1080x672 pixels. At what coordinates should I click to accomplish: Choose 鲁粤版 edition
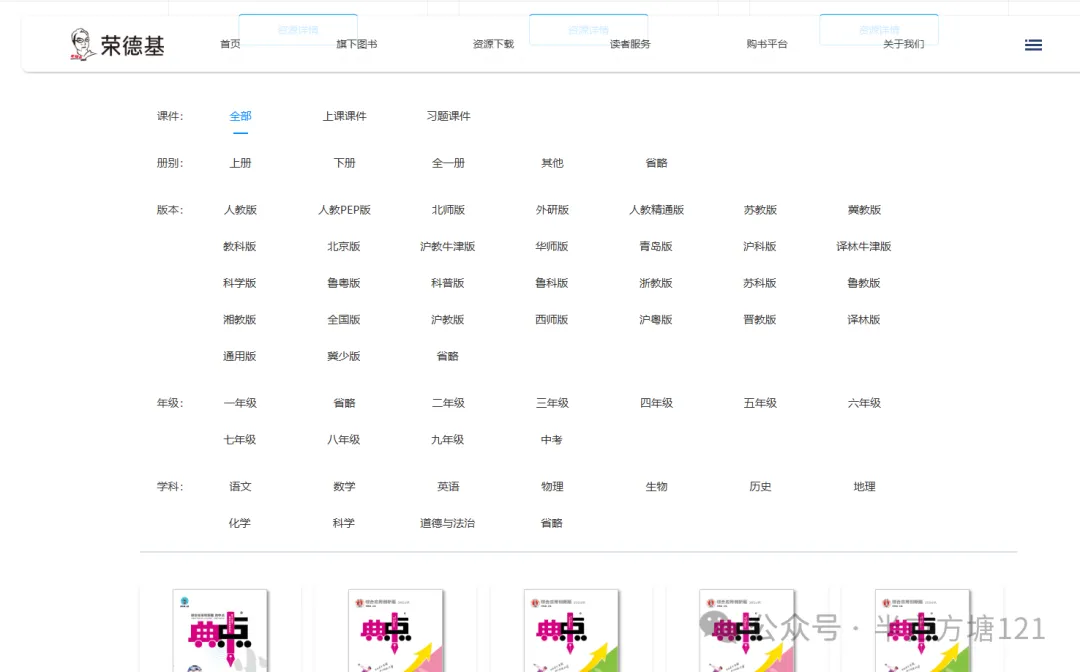pos(344,283)
